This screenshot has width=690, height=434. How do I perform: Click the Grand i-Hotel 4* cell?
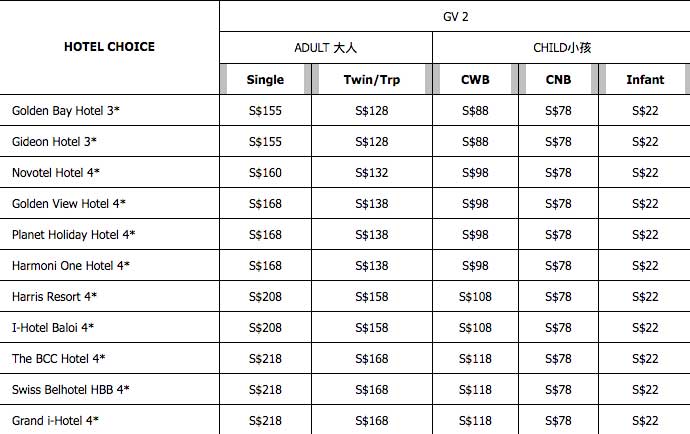coord(55,421)
